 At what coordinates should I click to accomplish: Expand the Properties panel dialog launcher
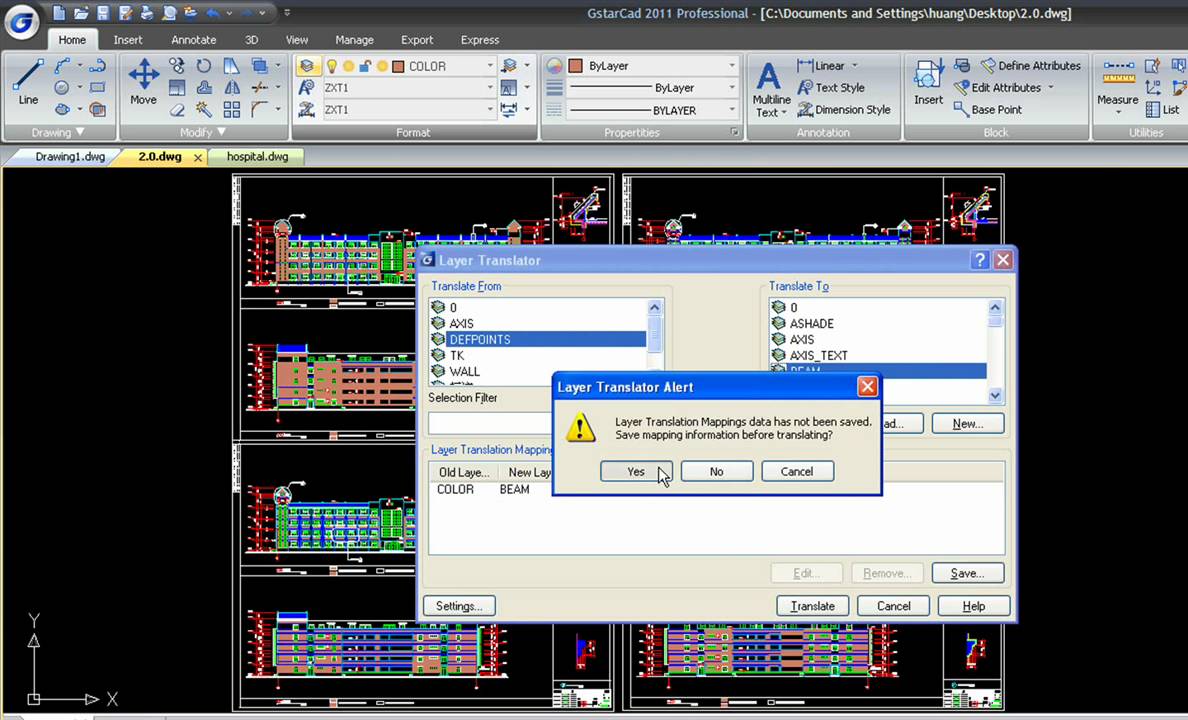click(734, 133)
